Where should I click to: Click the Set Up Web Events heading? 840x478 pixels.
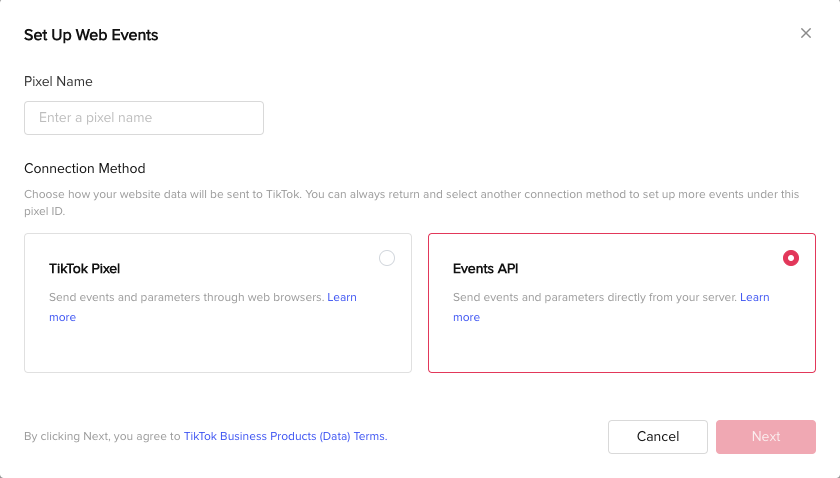pyautogui.click(x=91, y=35)
